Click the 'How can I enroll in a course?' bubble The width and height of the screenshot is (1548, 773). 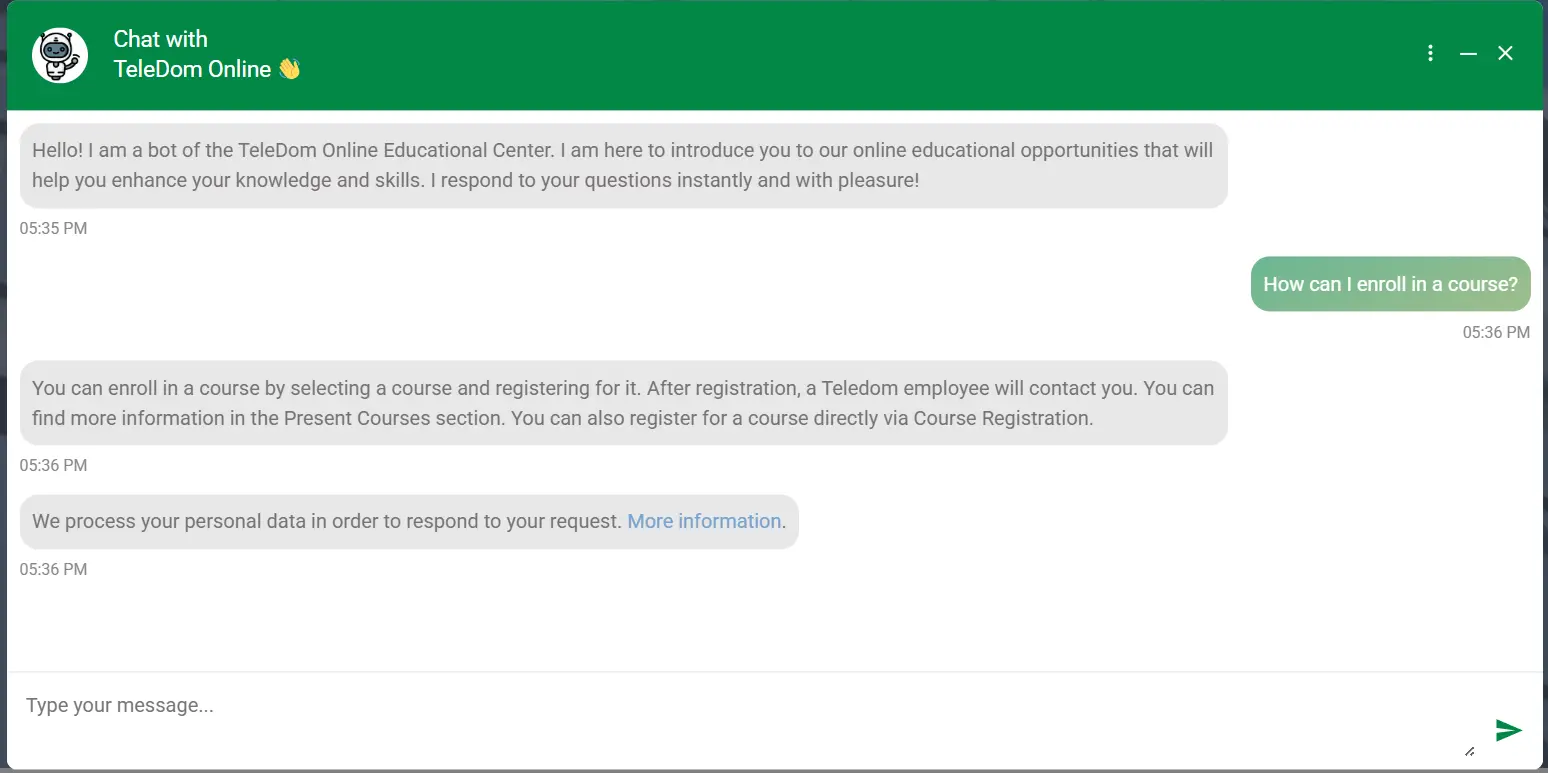pyautogui.click(x=1390, y=284)
